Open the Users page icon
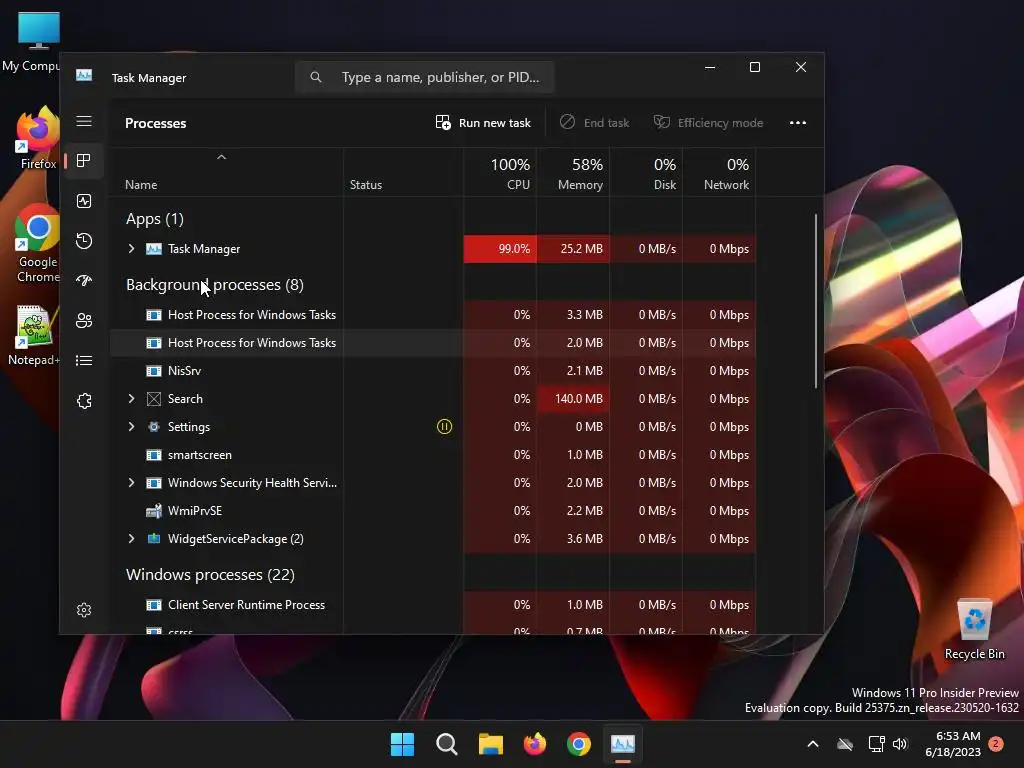This screenshot has width=1024, height=768. 84,321
